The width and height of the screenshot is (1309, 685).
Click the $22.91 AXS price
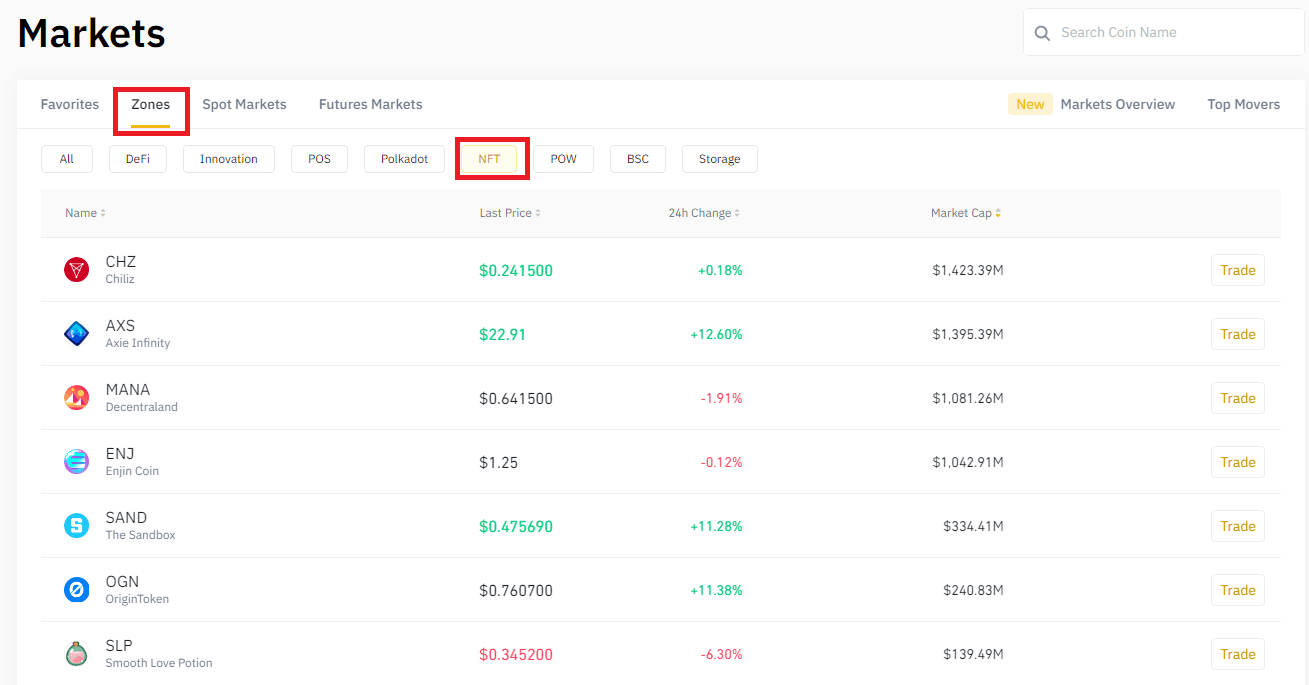pos(503,335)
